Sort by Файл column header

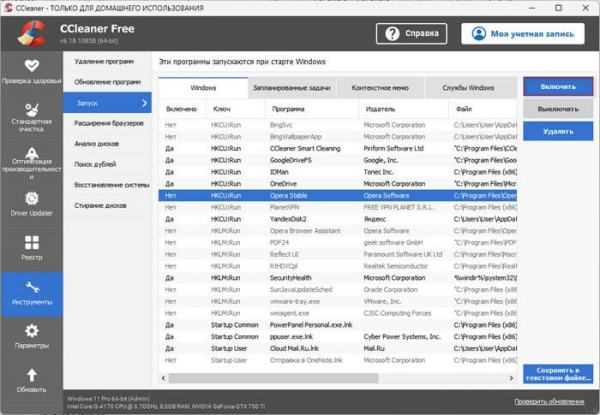(x=483, y=109)
